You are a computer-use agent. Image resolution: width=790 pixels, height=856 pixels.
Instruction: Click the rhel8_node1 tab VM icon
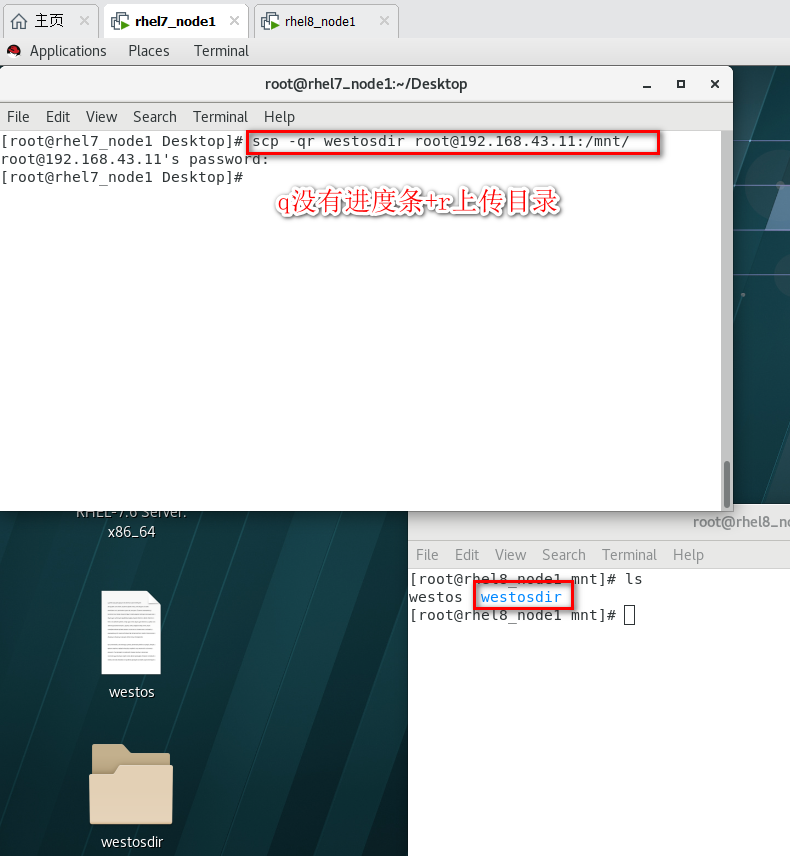[270, 21]
